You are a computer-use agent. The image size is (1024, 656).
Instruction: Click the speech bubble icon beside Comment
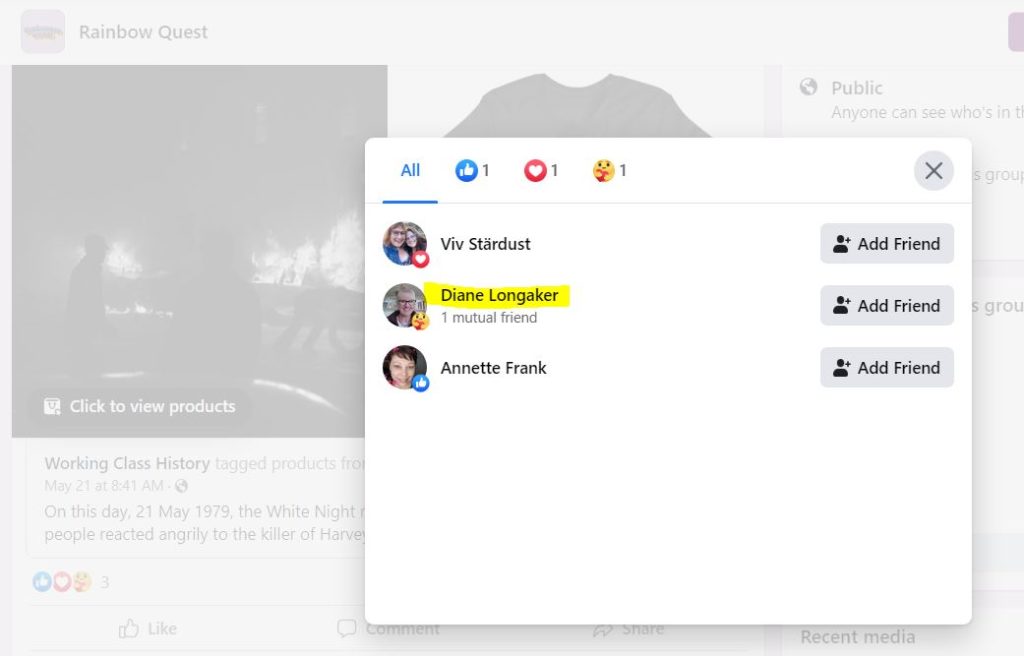coord(347,629)
